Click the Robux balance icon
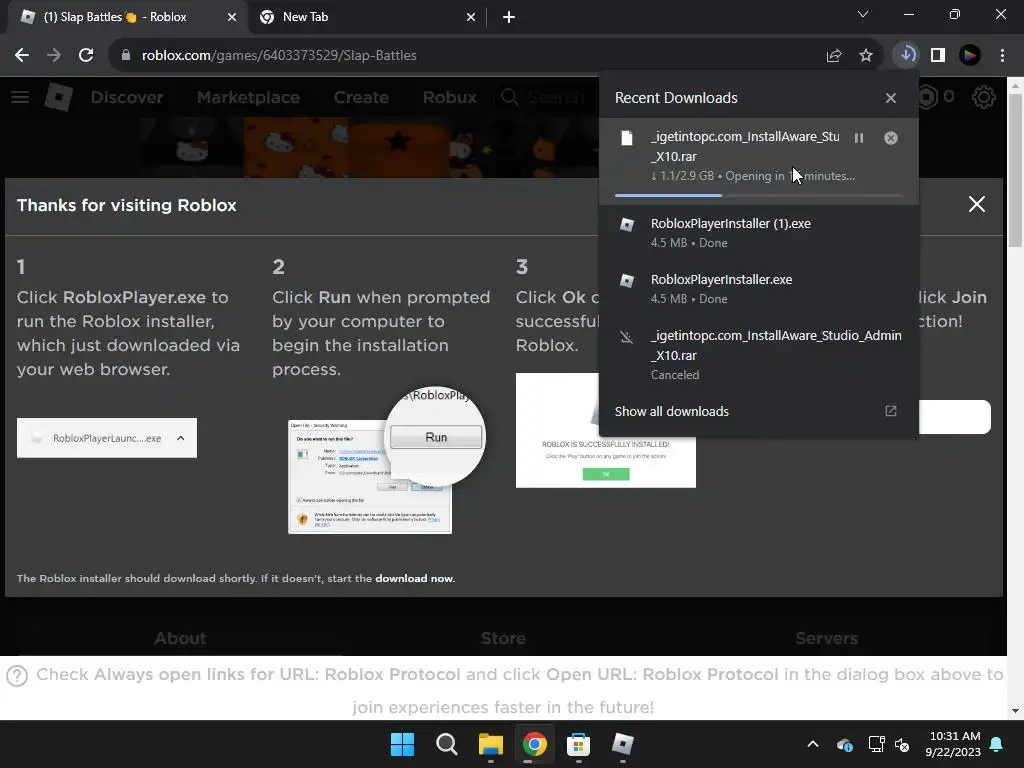This screenshot has width=1024, height=768. click(927, 97)
